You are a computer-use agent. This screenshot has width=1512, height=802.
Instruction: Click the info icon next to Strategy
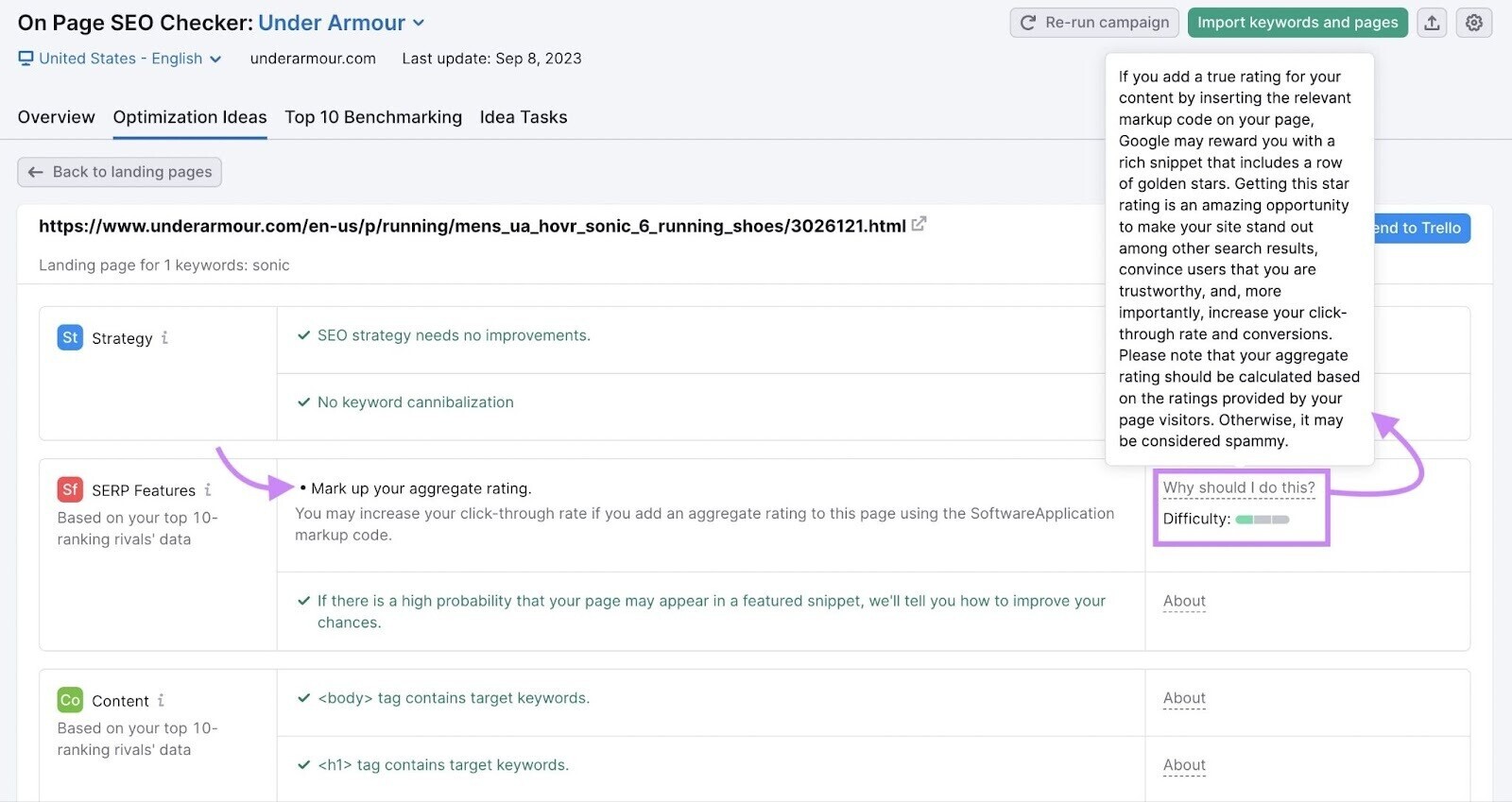pos(164,337)
